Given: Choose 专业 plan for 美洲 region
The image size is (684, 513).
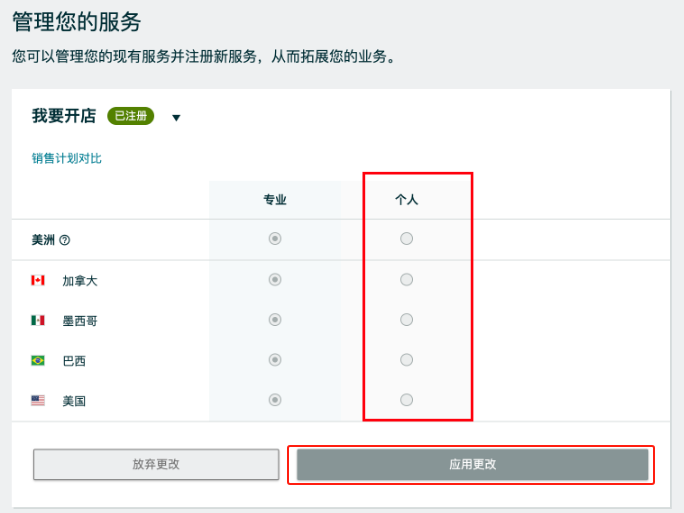Looking at the screenshot, I should tap(275, 239).
